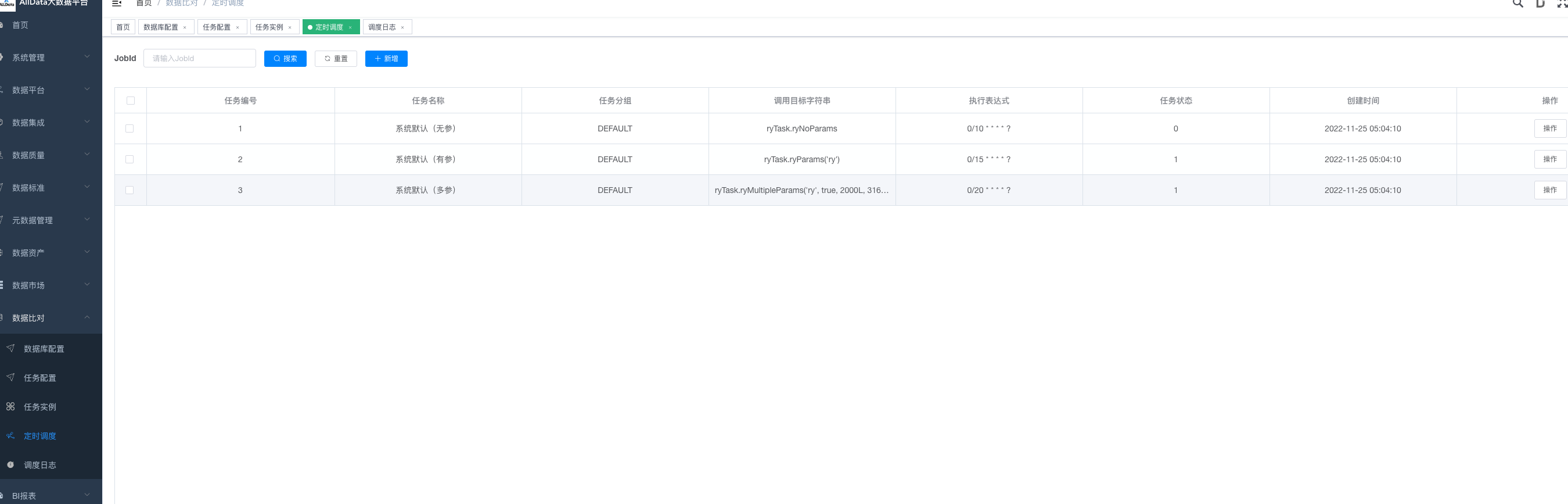Screen dimensions: 1568x504
Task: Click the grid icon beside 任务实例
Action: pos(10,406)
